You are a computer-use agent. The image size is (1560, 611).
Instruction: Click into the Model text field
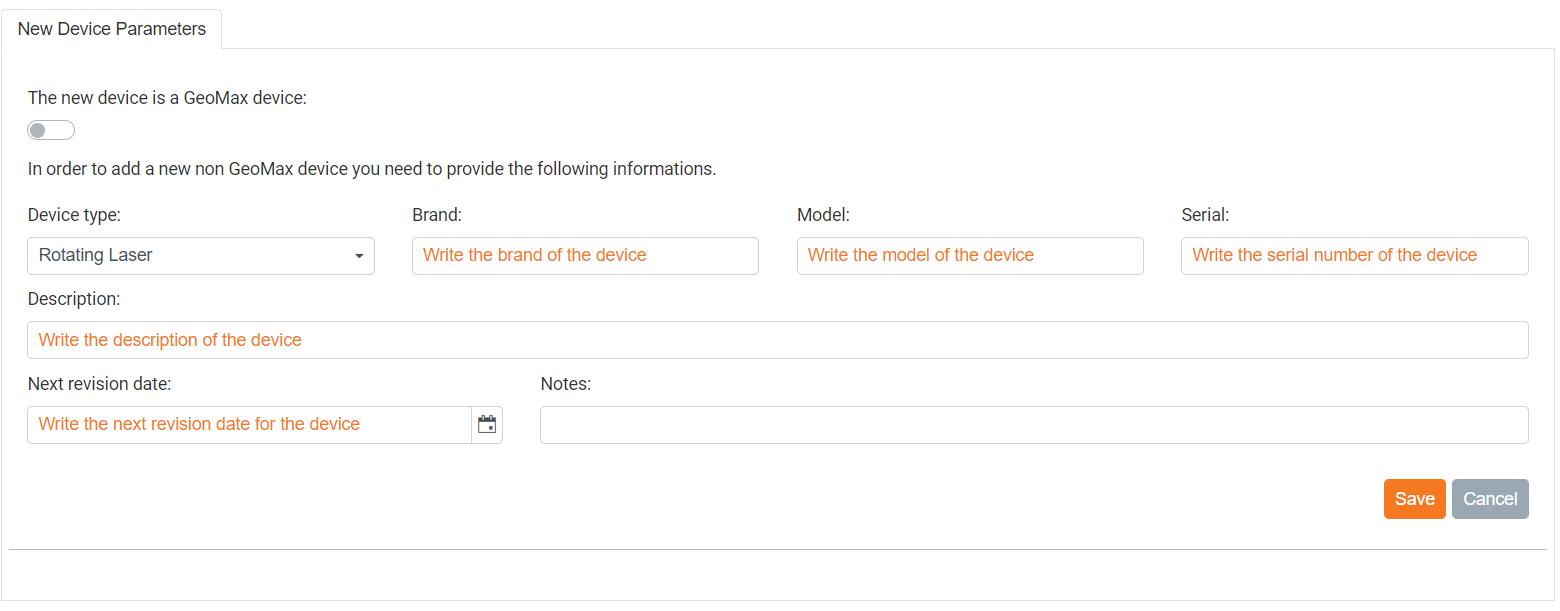coord(969,255)
